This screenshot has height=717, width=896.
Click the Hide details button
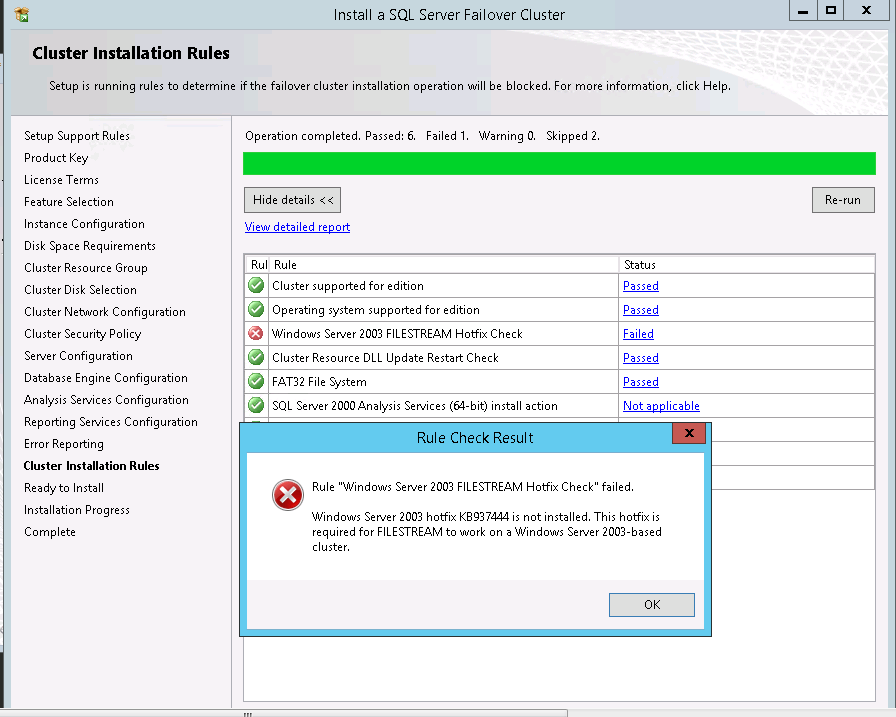point(293,200)
